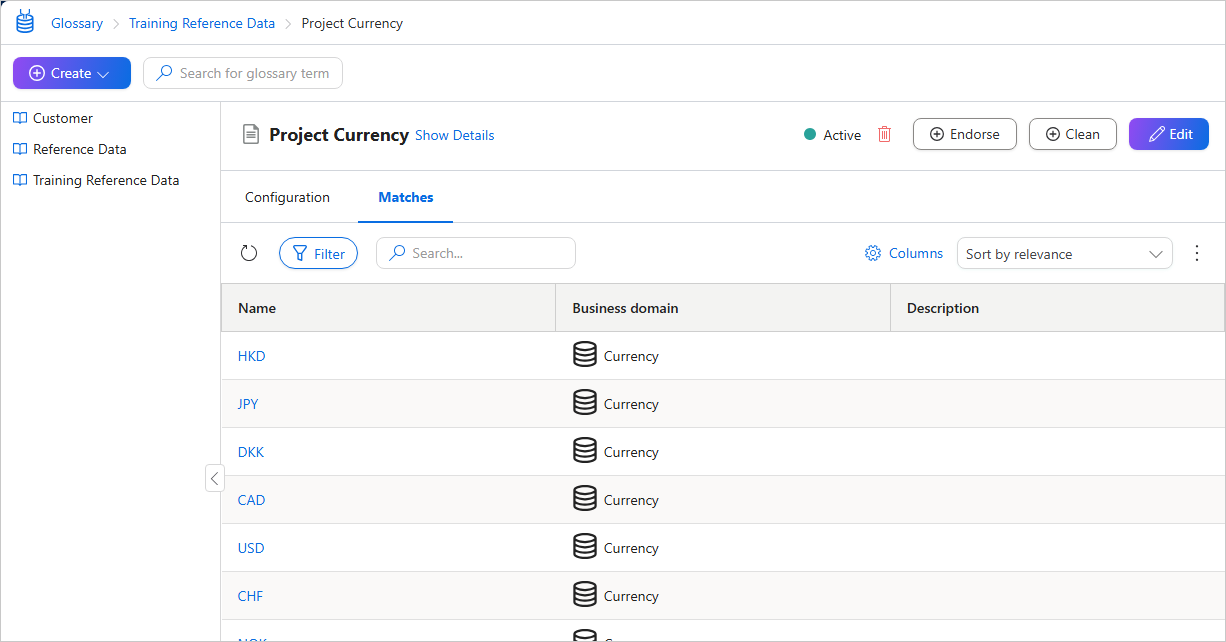Click the database icon in CAD row
Viewport: 1226px width, 642px height.
585,499
